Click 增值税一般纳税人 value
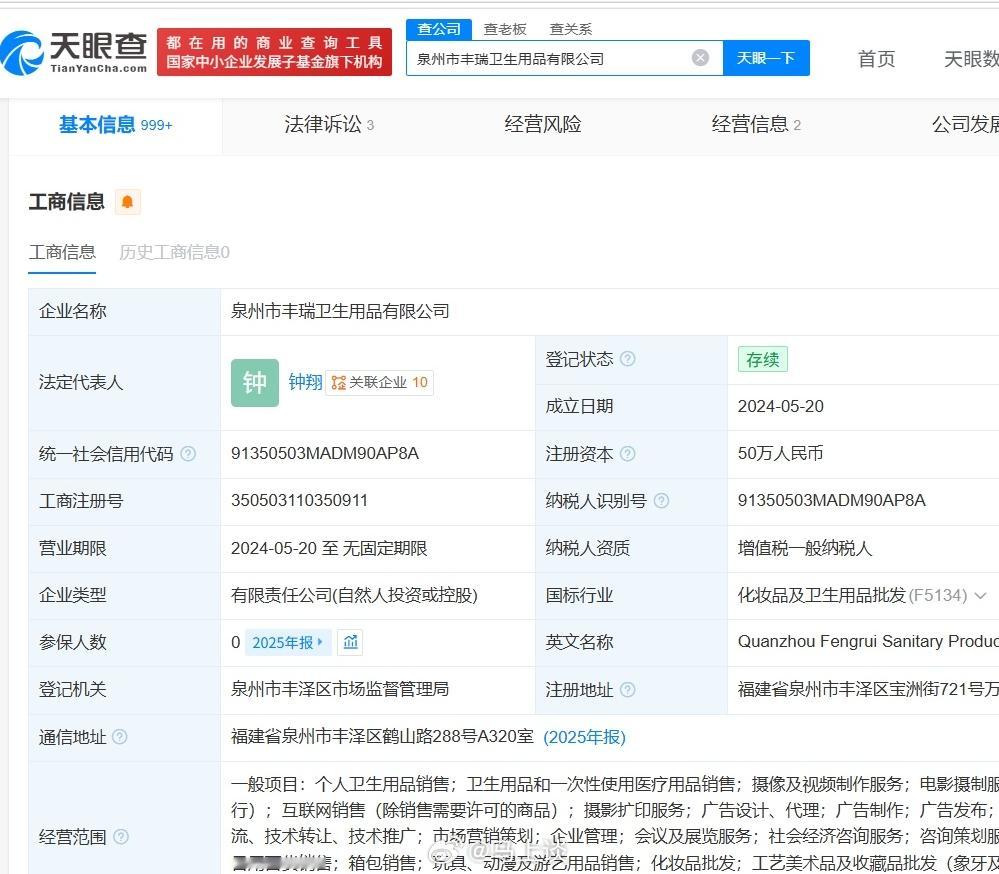 point(805,548)
